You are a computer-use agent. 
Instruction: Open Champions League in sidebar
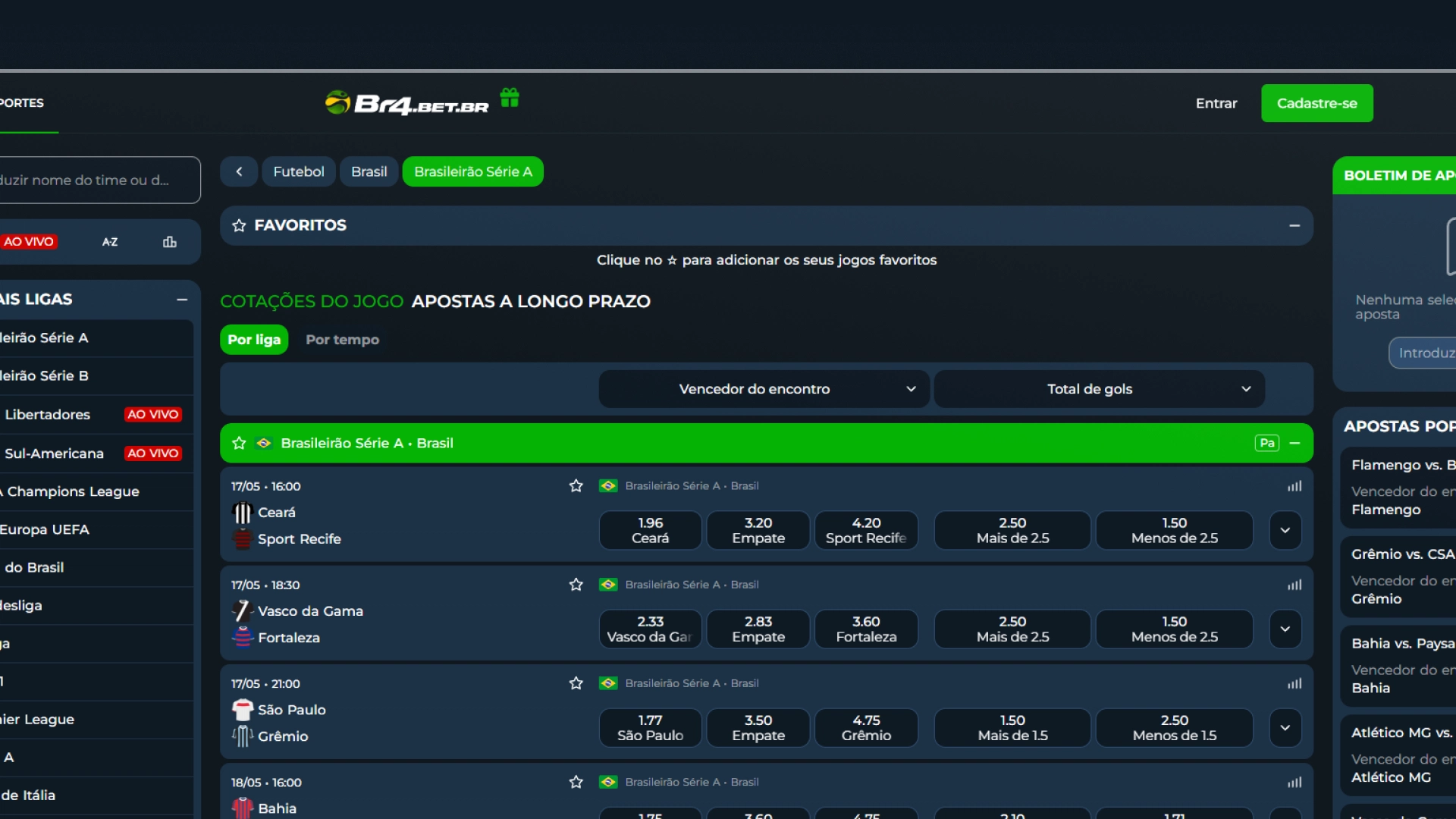96,491
